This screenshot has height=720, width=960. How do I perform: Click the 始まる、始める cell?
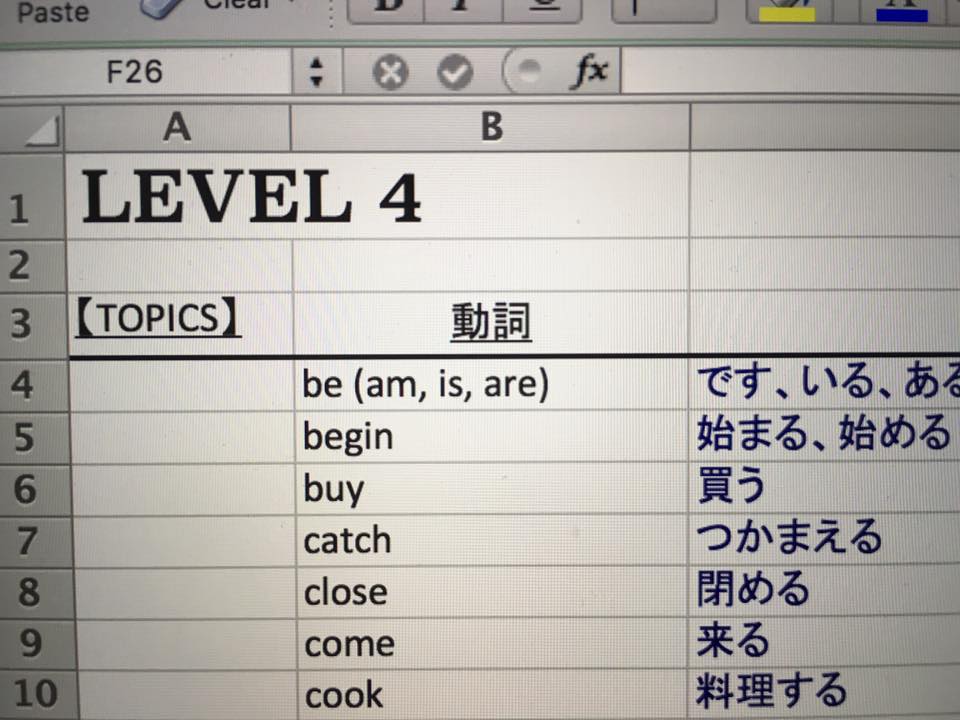(825, 437)
